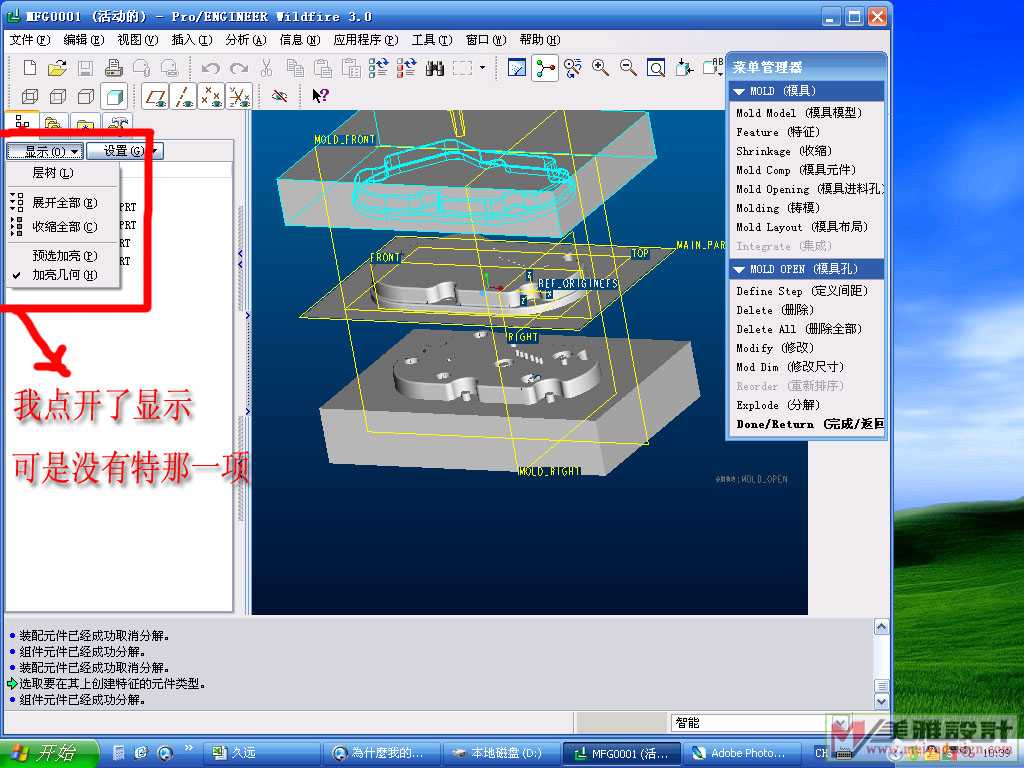Activate the box selection tool
This screenshot has height=768, width=1024.
(x=462, y=68)
